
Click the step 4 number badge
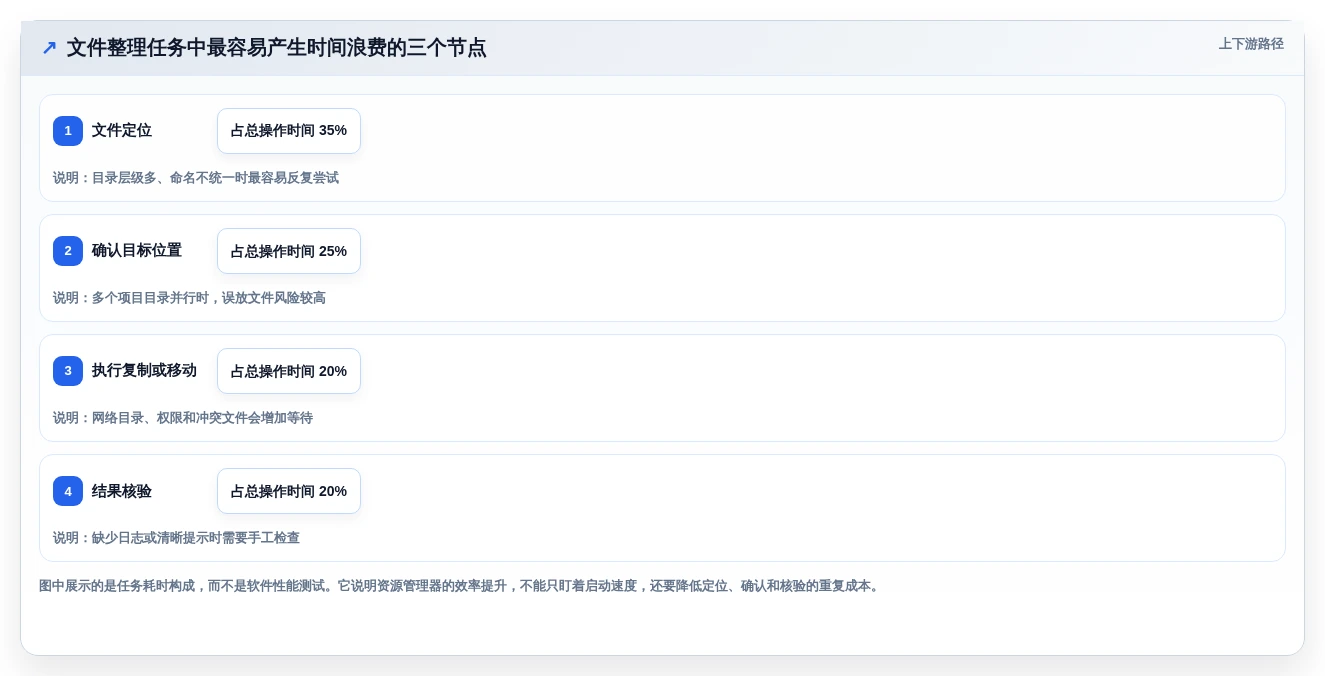68,491
